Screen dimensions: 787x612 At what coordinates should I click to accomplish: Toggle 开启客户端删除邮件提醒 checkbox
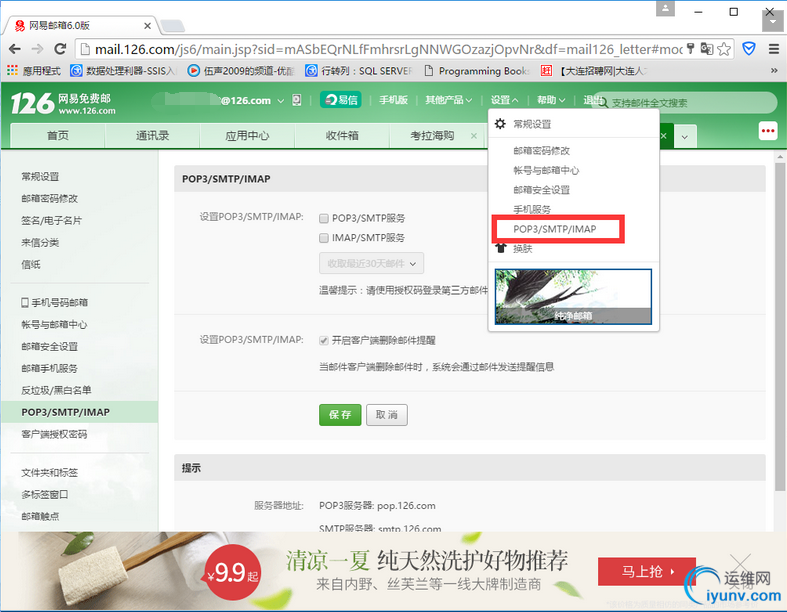pyautogui.click(x=324, y=340)
